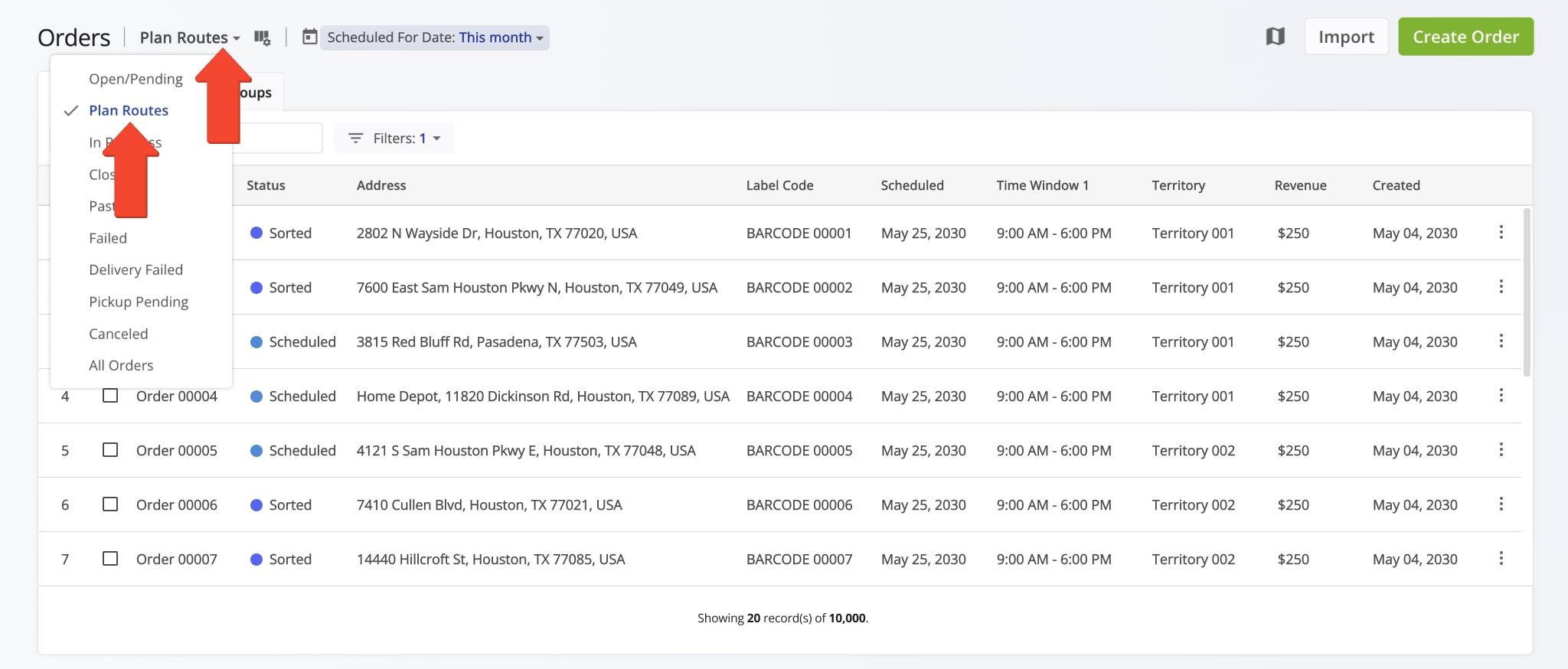Open the three-dot menu for Order 00007
The image size is (1568, 669).
coord(1501,558)
